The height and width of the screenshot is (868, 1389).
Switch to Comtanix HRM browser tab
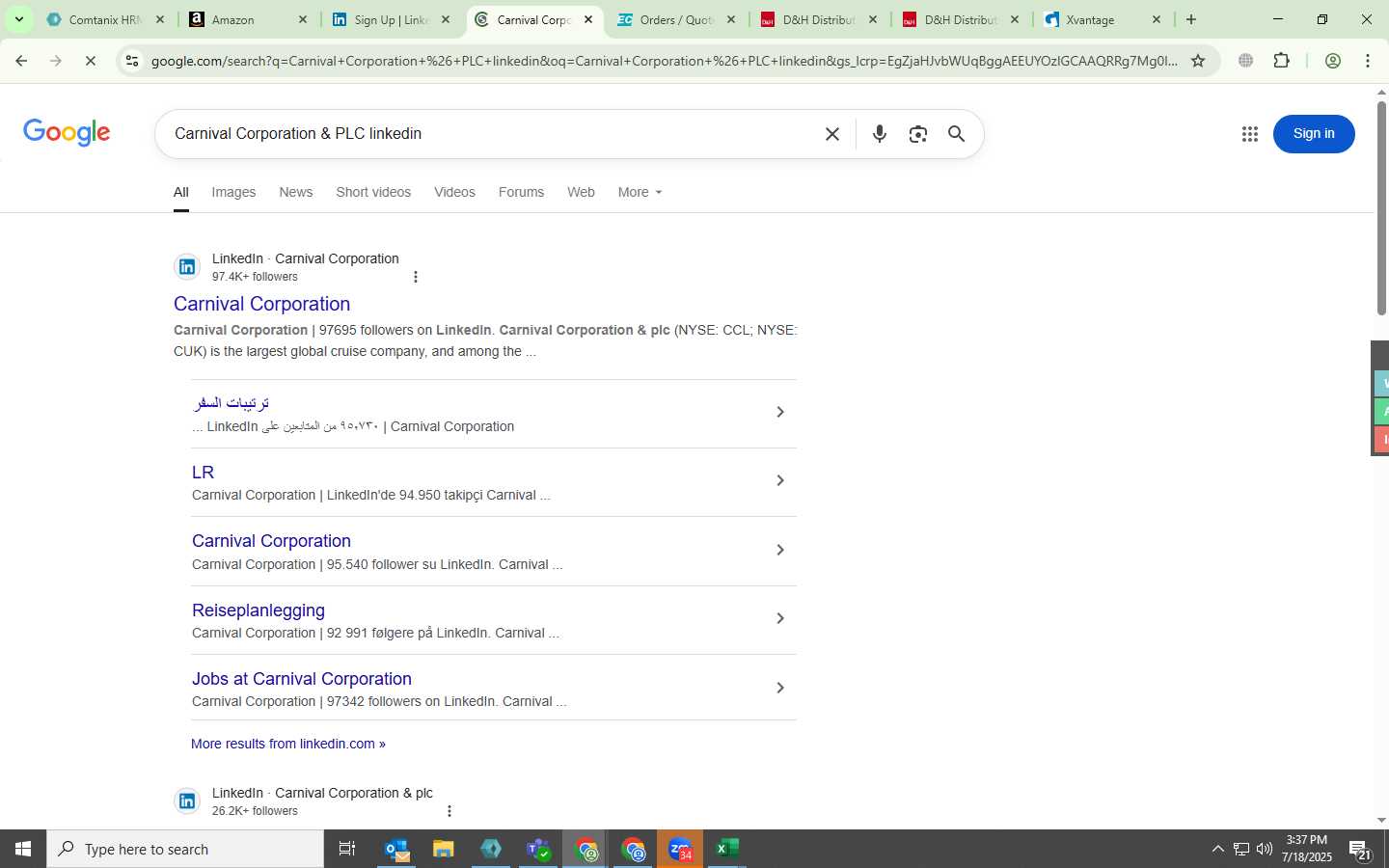[104, 19]
